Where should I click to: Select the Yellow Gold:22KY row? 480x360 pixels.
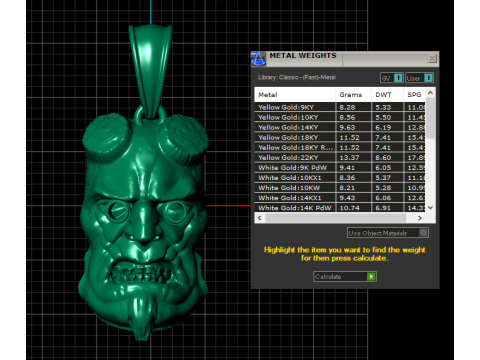[340, 157]
